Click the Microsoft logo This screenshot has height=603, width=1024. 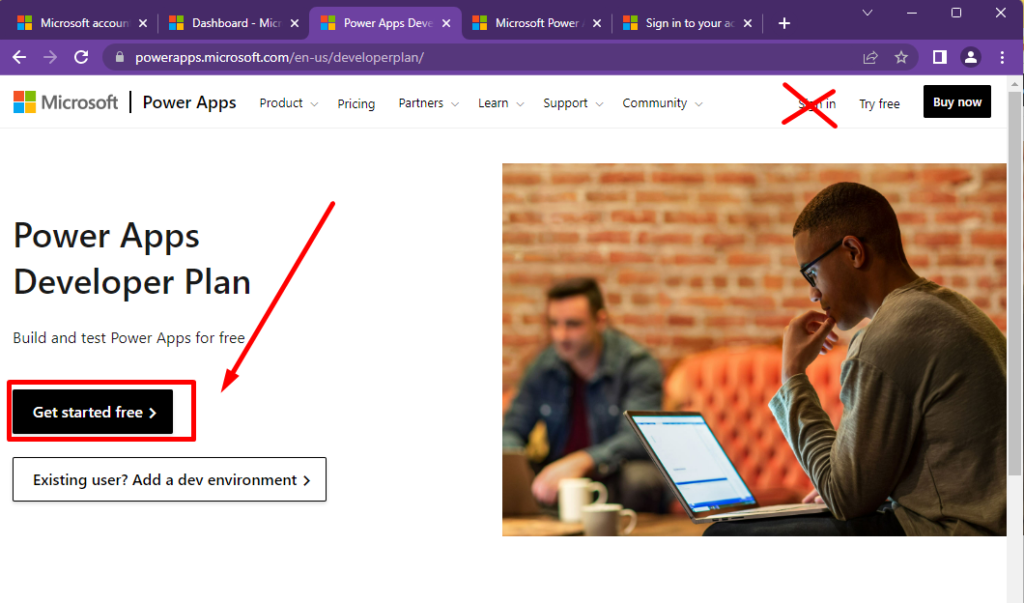pos(66,103)
